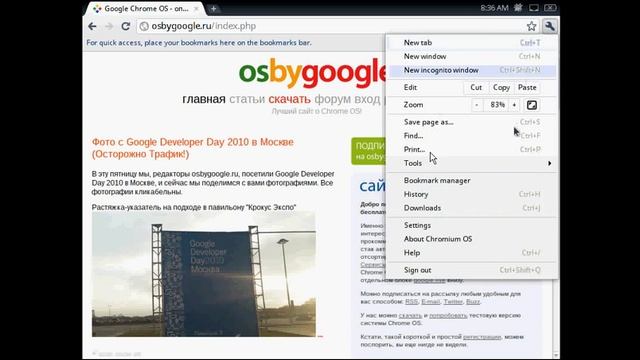Open History from menu

click(472, 194)
